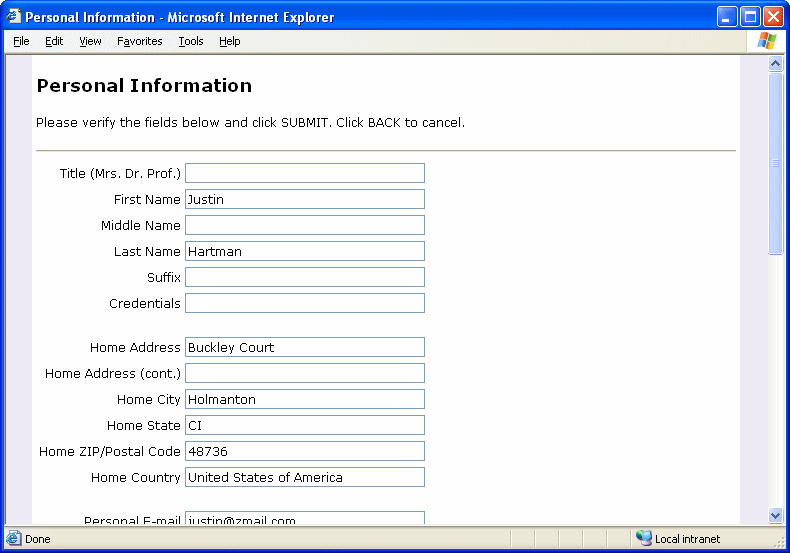
Task: Click the scroll up arrow on scrollbar
Action: coord(775,64)
